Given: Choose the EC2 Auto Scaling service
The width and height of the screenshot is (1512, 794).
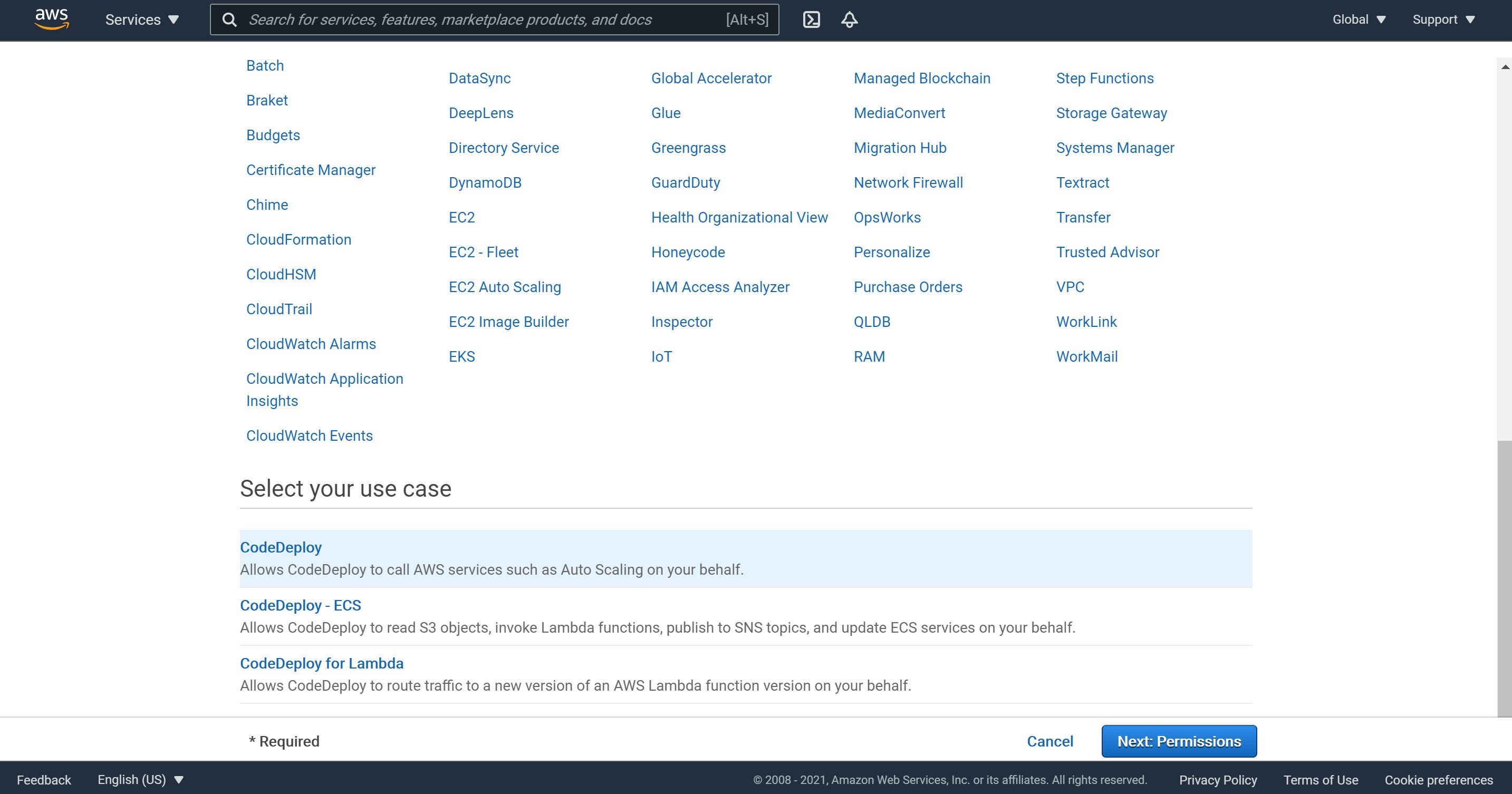Looking at the screenshot, I should click(505, 287).
